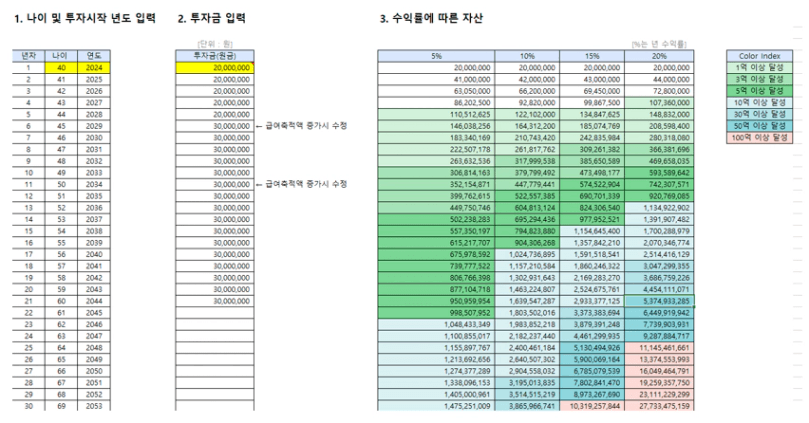Image resolution: width=809 pixels, height=423 pixels.
Task: Click the 나이 column header
Action: [61, 56]
